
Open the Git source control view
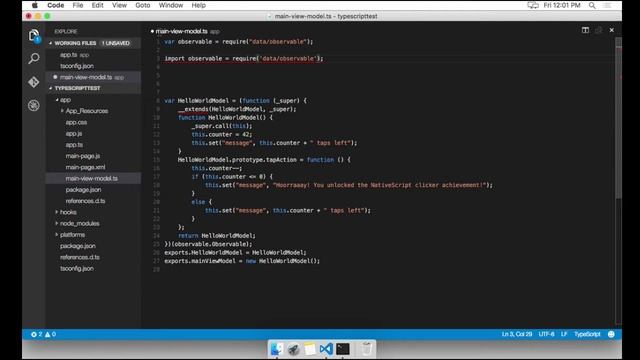coord(34,82)
